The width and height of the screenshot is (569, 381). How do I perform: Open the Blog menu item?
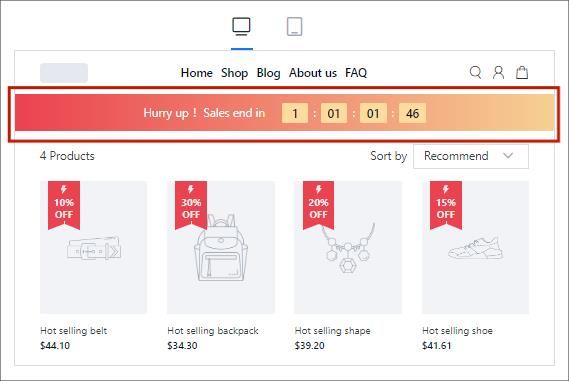pos(269,73)
